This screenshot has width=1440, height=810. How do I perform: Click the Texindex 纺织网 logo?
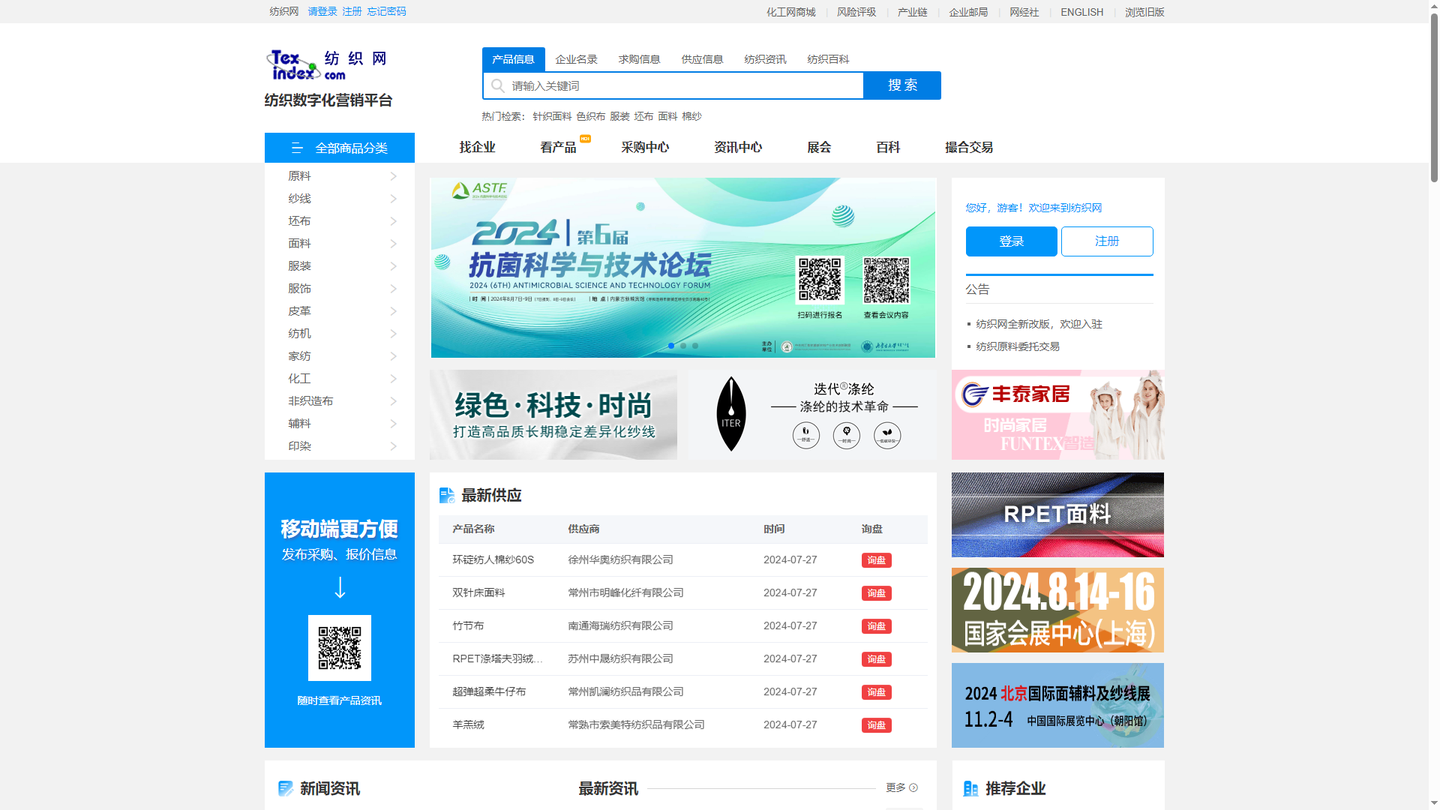pyautogui.click(x=327, y=65)
